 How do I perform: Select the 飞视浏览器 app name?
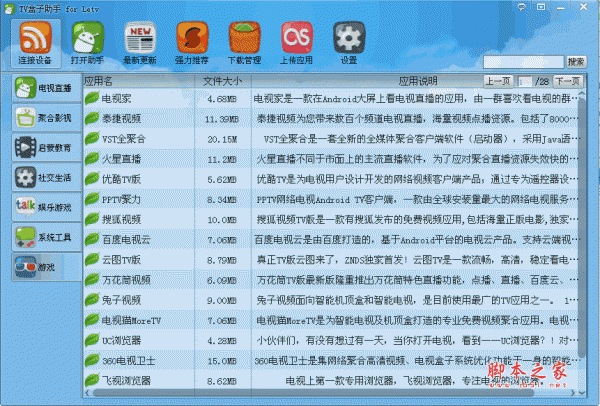click(x=126, y=382)
